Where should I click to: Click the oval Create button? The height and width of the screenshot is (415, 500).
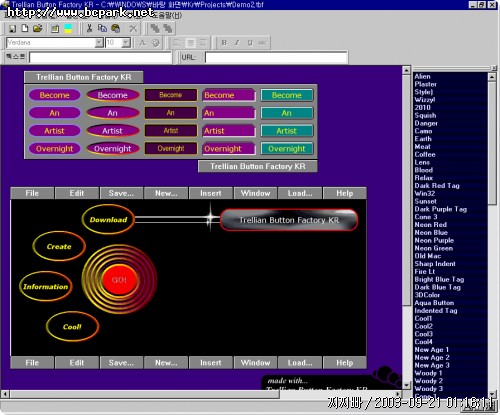(x=59, y=246)
